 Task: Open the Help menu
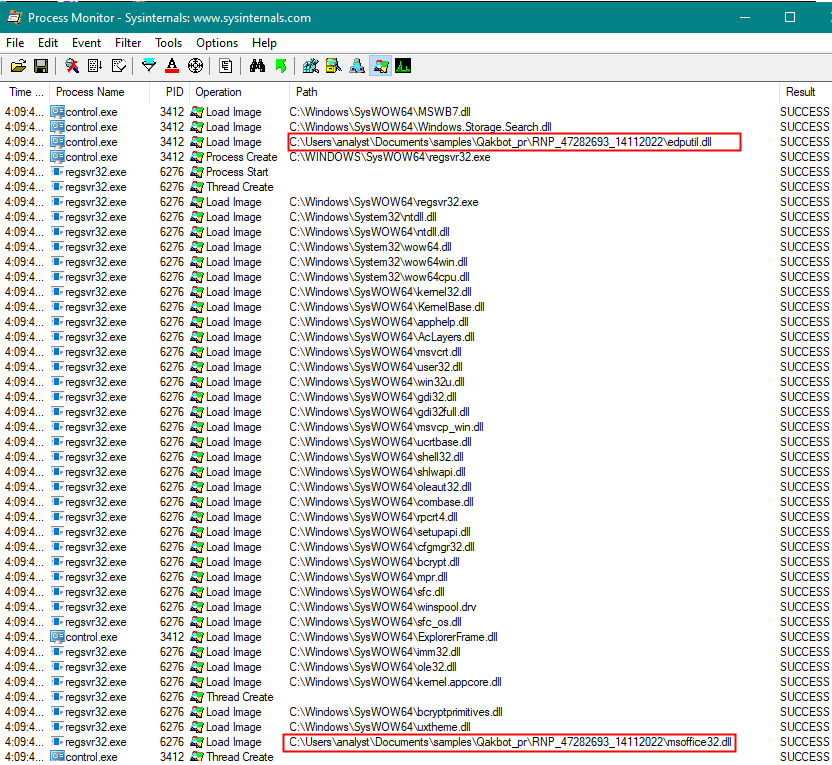264,43
